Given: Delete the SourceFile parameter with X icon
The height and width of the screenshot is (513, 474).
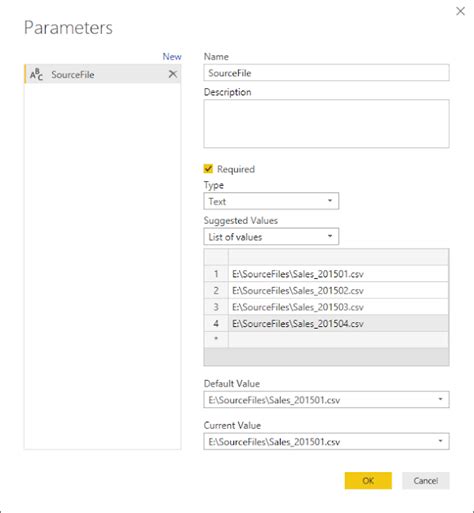Looking at the screenshot, I should tap(173, 74).
